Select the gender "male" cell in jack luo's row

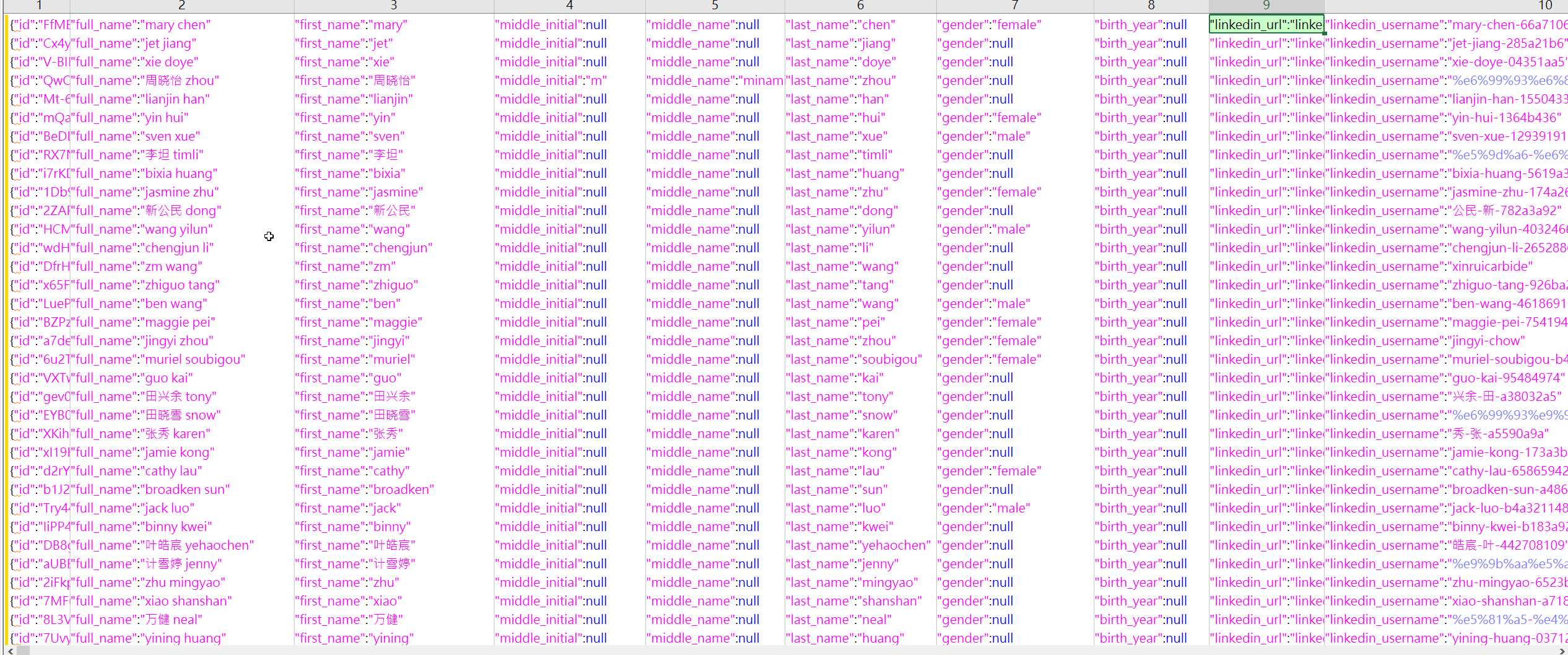1015,508
